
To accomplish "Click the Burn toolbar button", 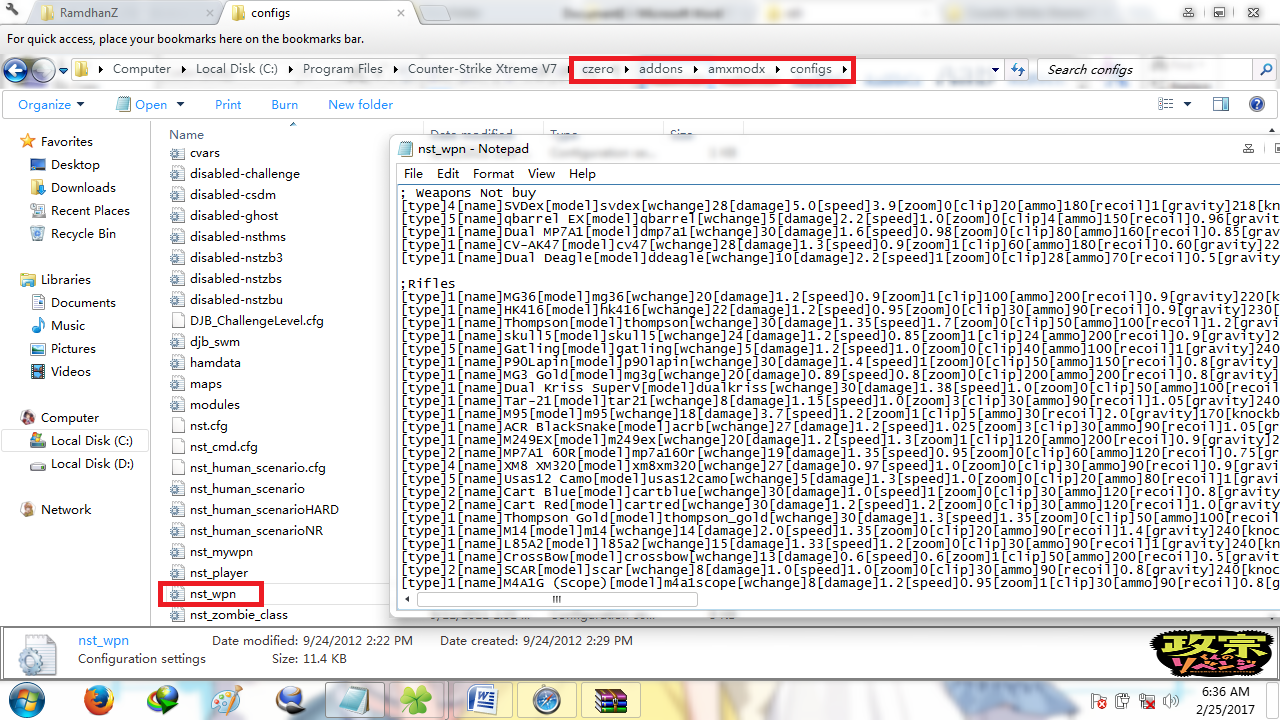I will pyautogui.click(x=284, y=104).
